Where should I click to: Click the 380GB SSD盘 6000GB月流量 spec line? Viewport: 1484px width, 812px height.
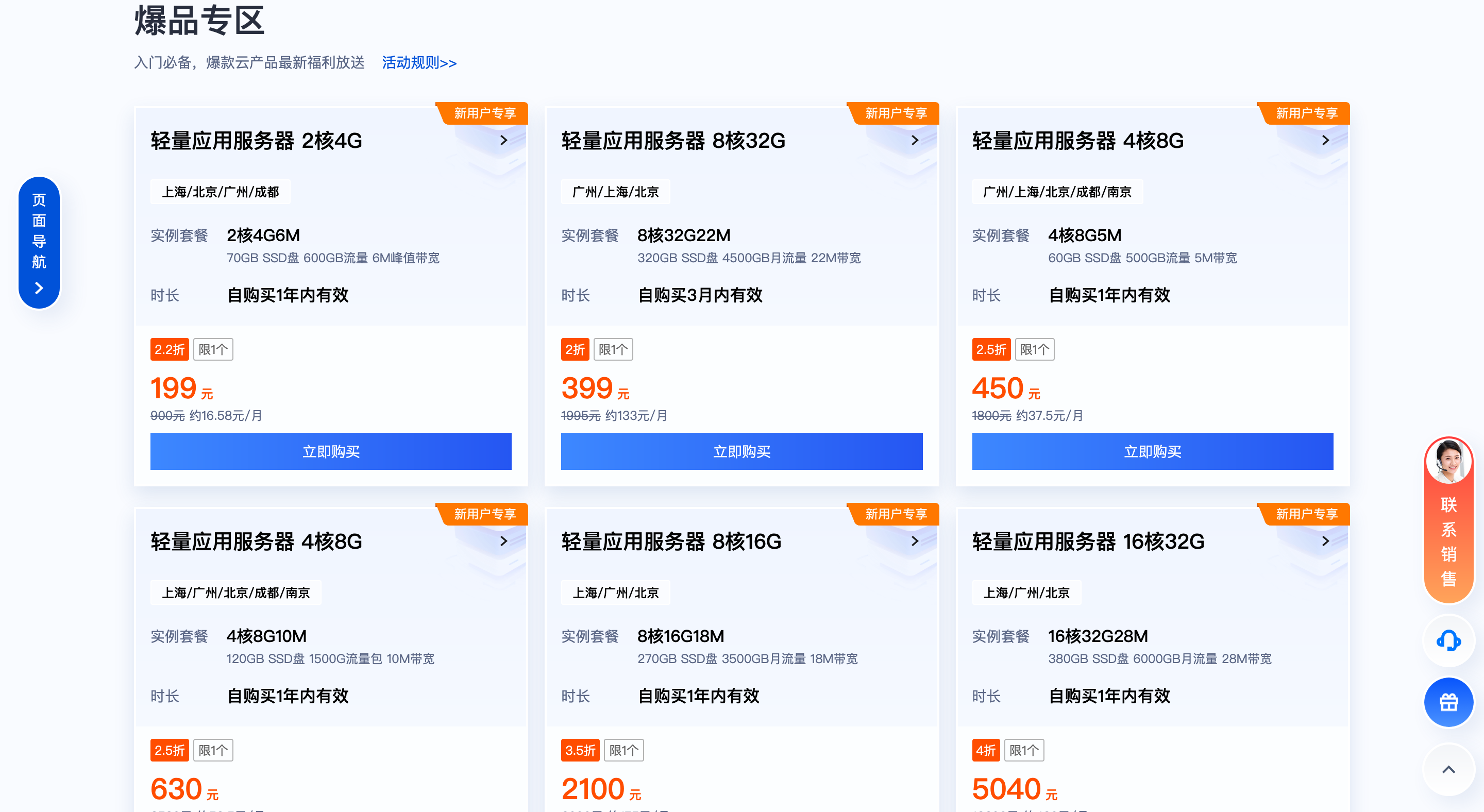click(1160, 659)
